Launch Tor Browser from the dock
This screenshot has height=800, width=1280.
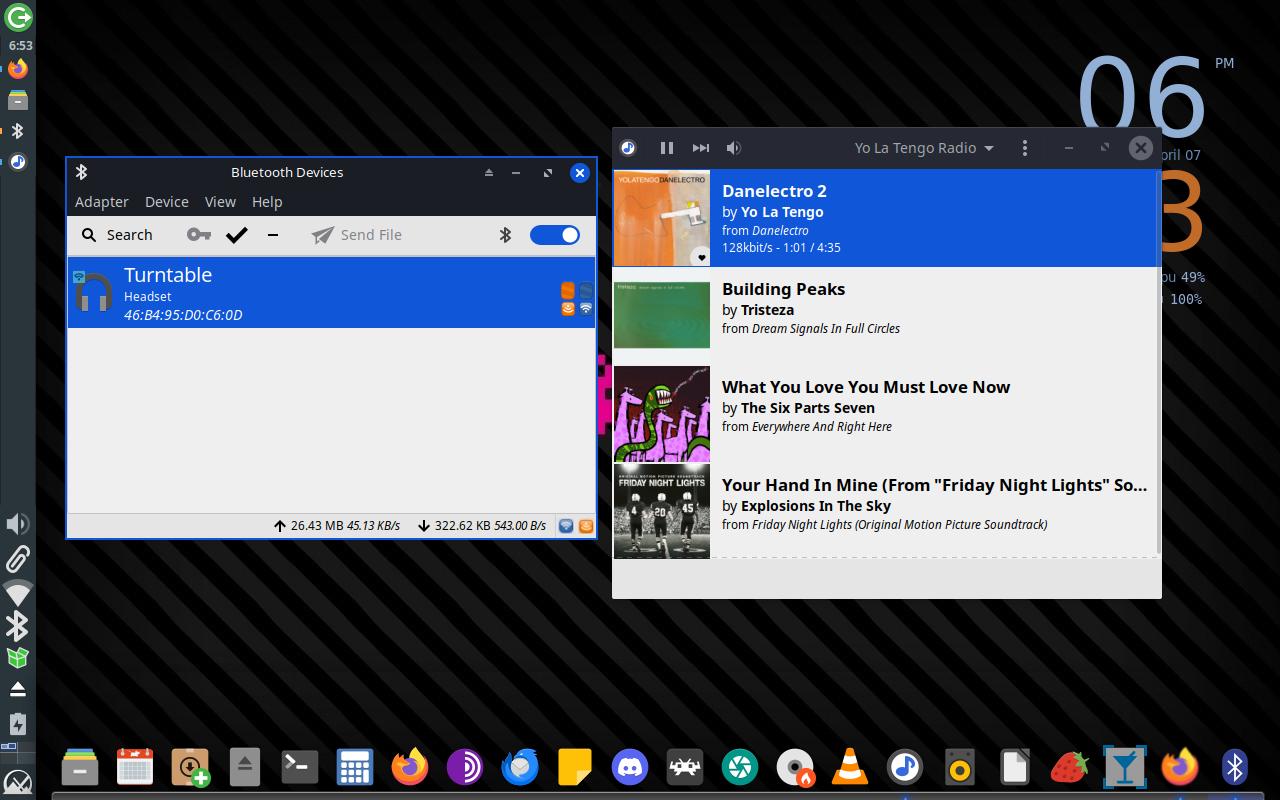pos(464,767)
